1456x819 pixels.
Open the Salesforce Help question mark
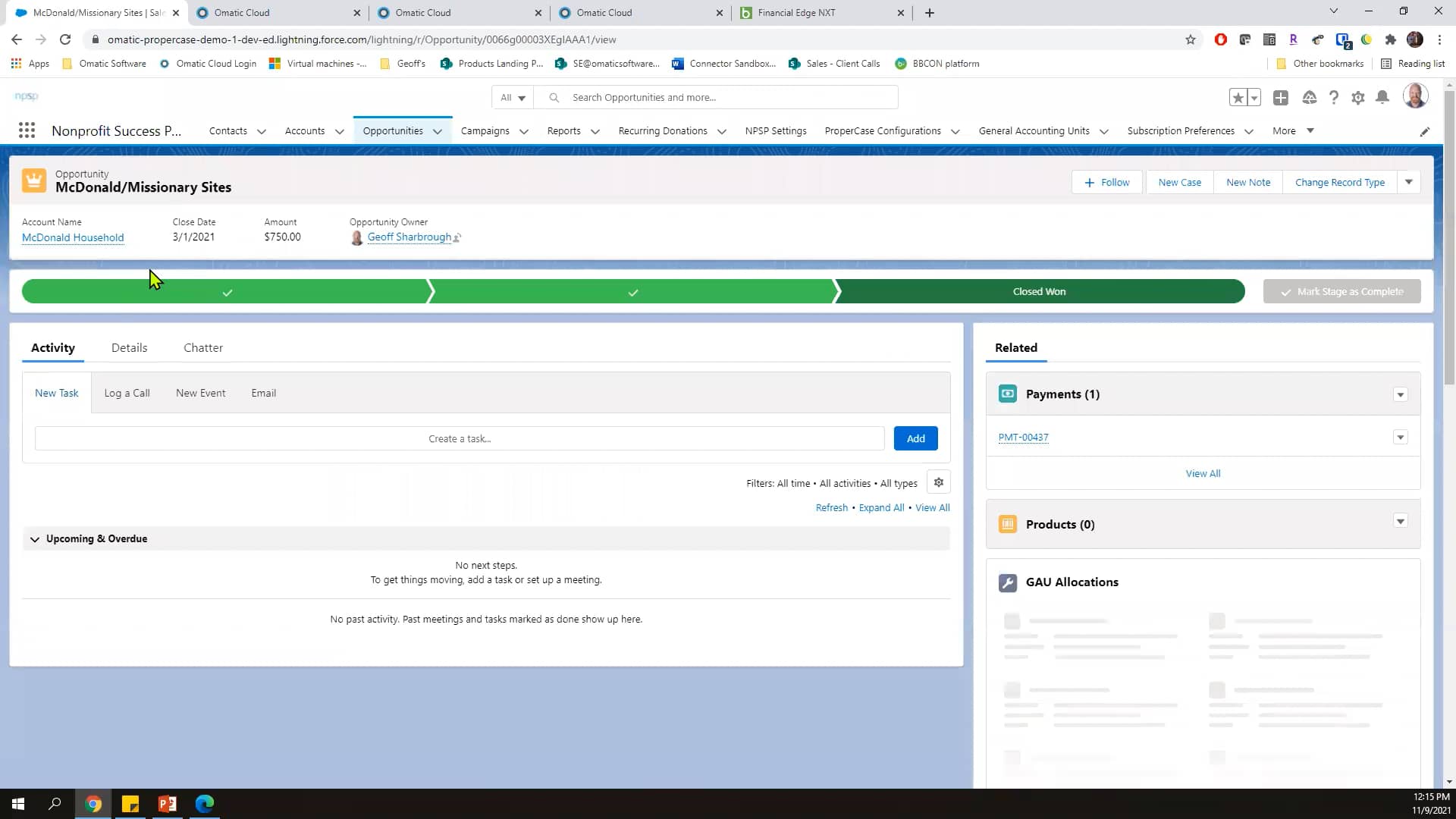click(1334, 98)
